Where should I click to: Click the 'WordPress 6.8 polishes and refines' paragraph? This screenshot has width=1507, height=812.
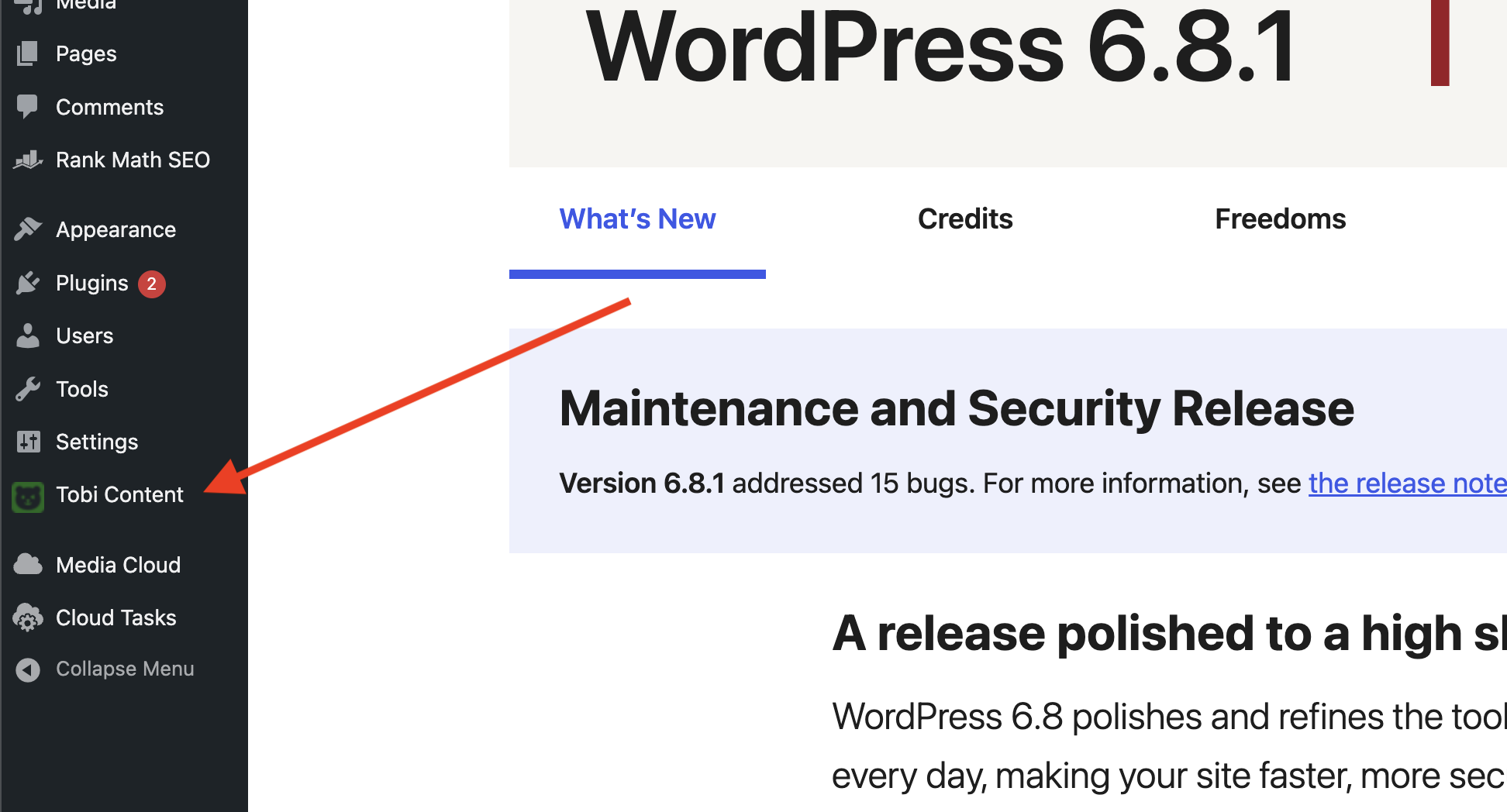point(1170,745)
